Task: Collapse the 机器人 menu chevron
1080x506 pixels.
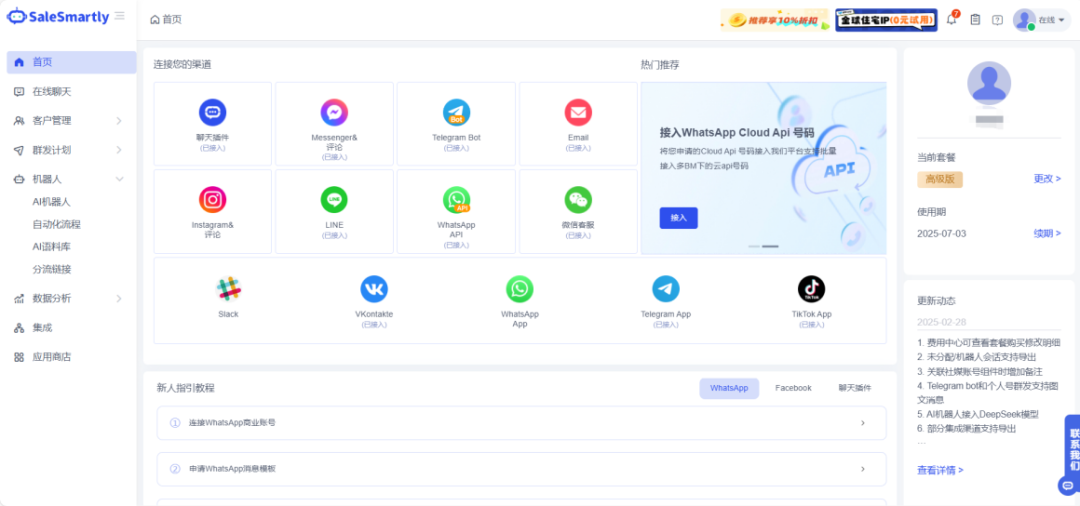Action: click(x=118, y=179)
